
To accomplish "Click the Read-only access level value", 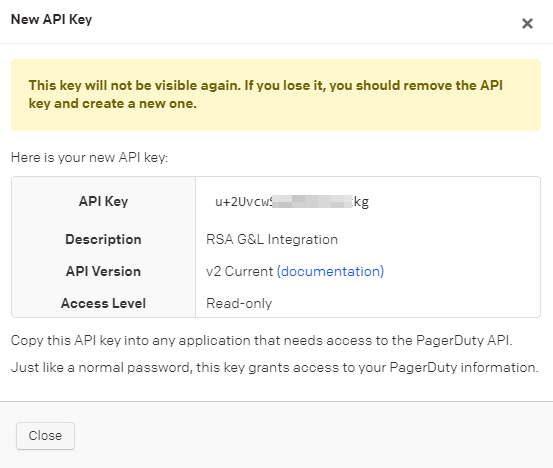I will coord(239,303).
